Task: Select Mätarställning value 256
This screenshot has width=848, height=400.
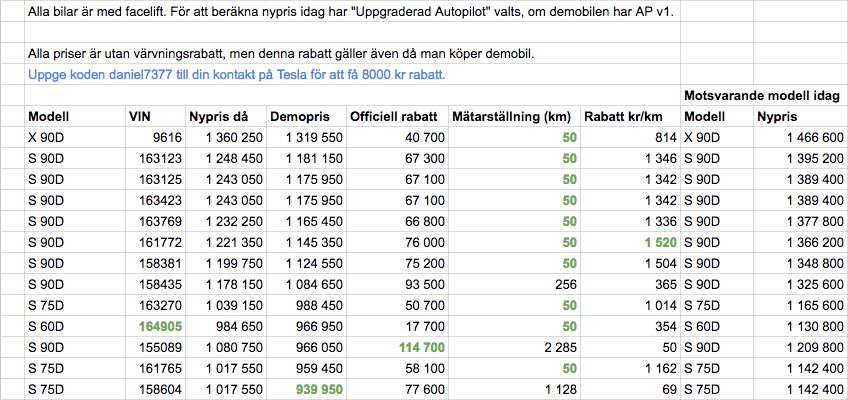Action: pos(514,284)
